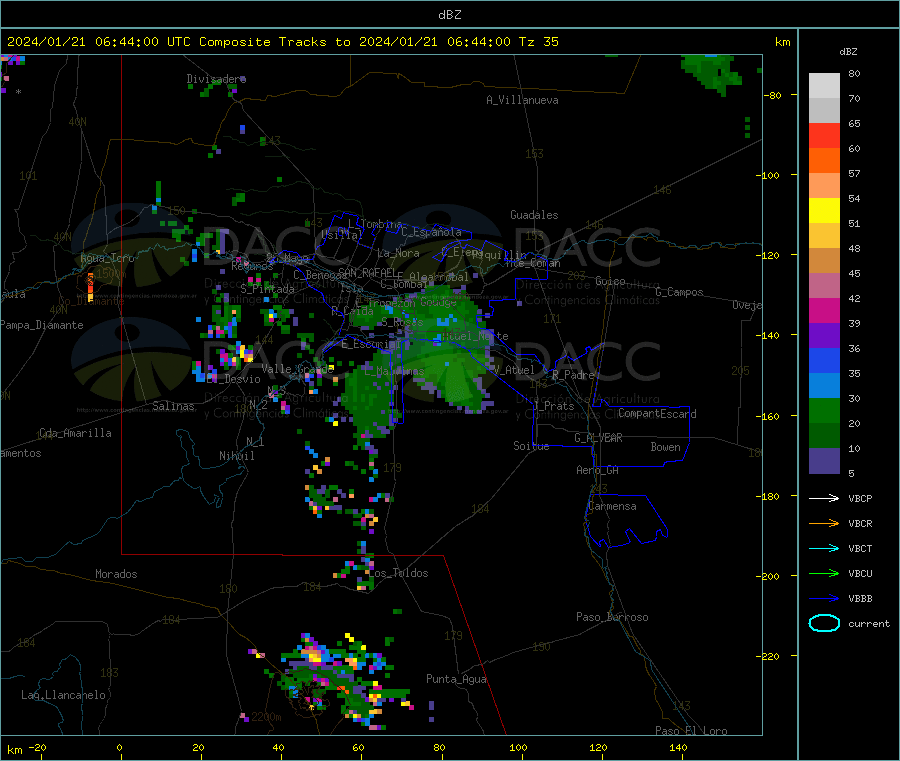Click the 0 km x-axis tick label
Screen dimensions: 900x761
[119, 747]
